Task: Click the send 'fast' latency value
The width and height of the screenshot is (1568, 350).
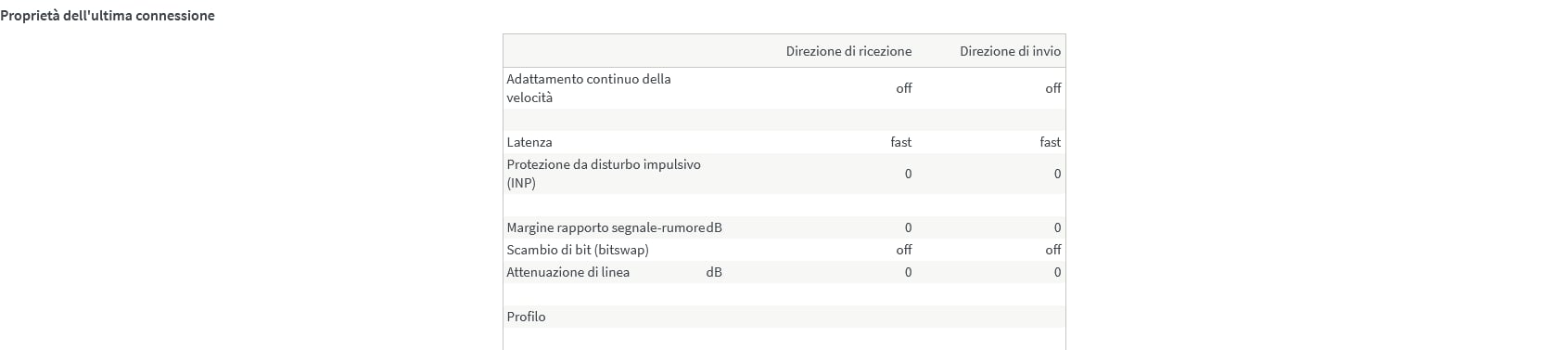Action: (1051, 142)
